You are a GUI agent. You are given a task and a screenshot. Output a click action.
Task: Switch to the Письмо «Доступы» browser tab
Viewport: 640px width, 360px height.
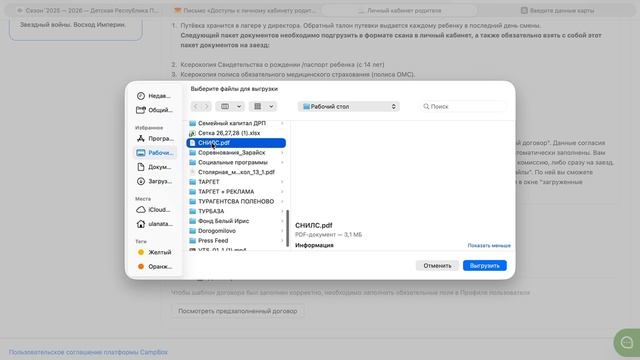245,11
